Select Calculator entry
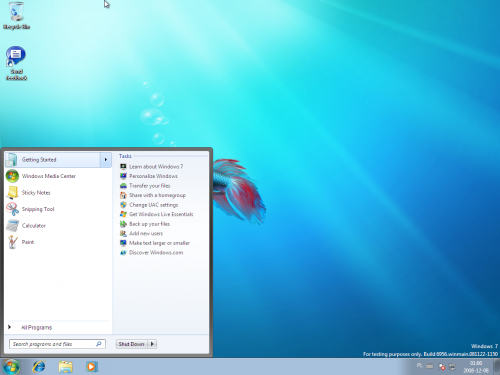 [58, 226]
